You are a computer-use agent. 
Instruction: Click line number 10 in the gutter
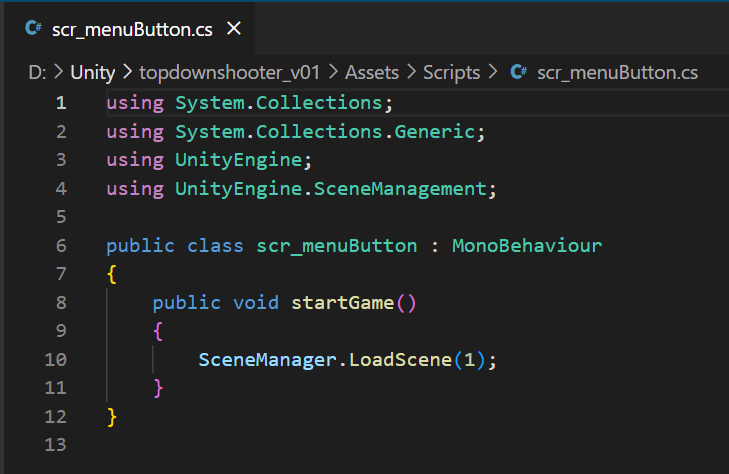56,360
